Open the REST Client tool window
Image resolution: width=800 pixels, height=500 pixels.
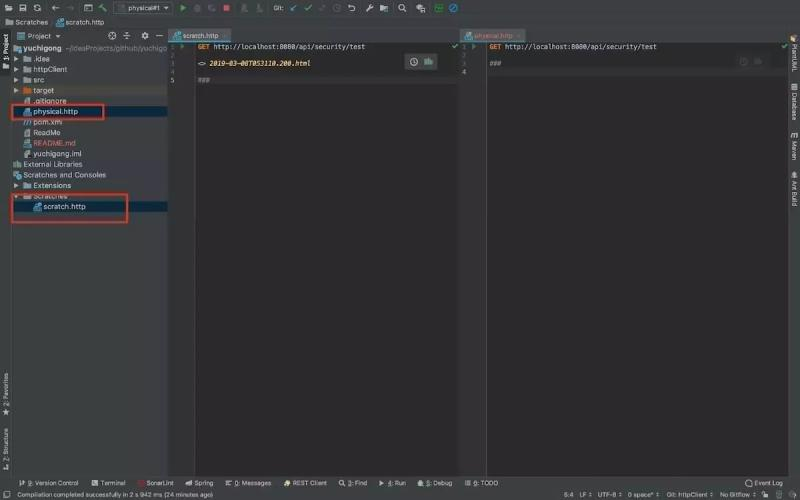(x=305, y=483)
